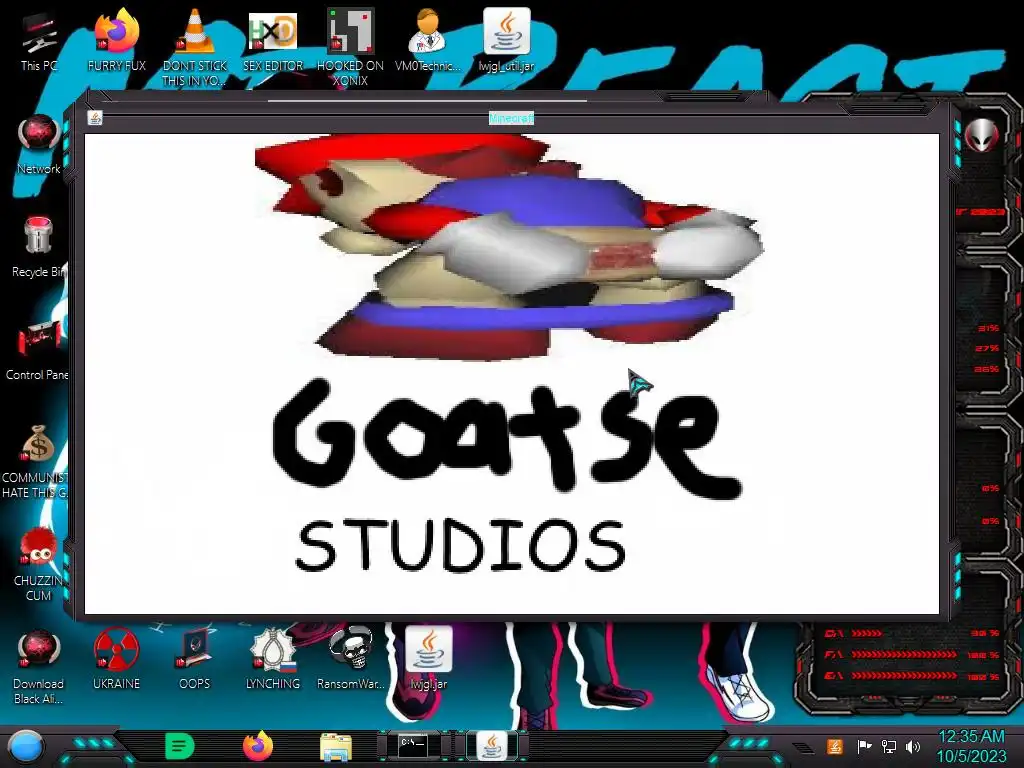Open the network tray icon
1024x768 pixels.
[888, 746]
